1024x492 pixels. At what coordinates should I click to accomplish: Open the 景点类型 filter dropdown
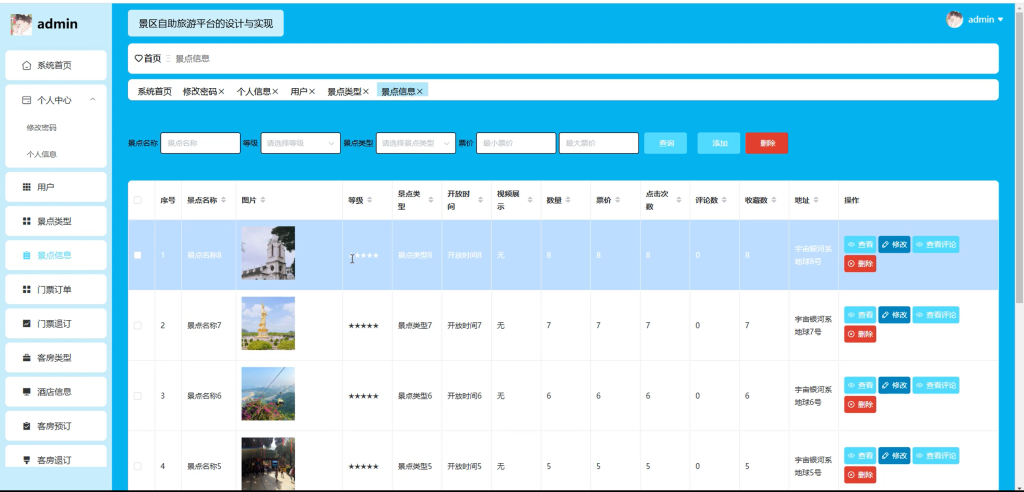(415, 143)
